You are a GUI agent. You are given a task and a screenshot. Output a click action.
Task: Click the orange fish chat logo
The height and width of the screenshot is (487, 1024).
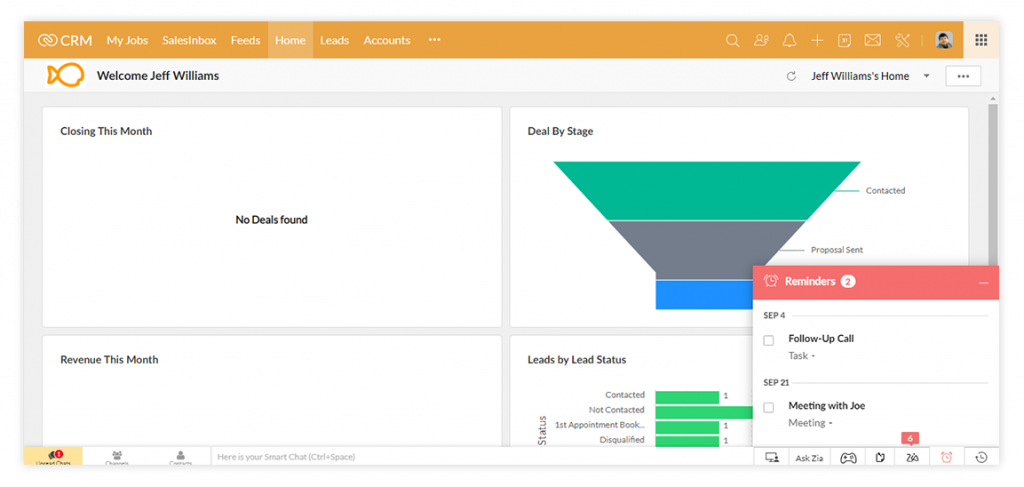click(65, 75)
